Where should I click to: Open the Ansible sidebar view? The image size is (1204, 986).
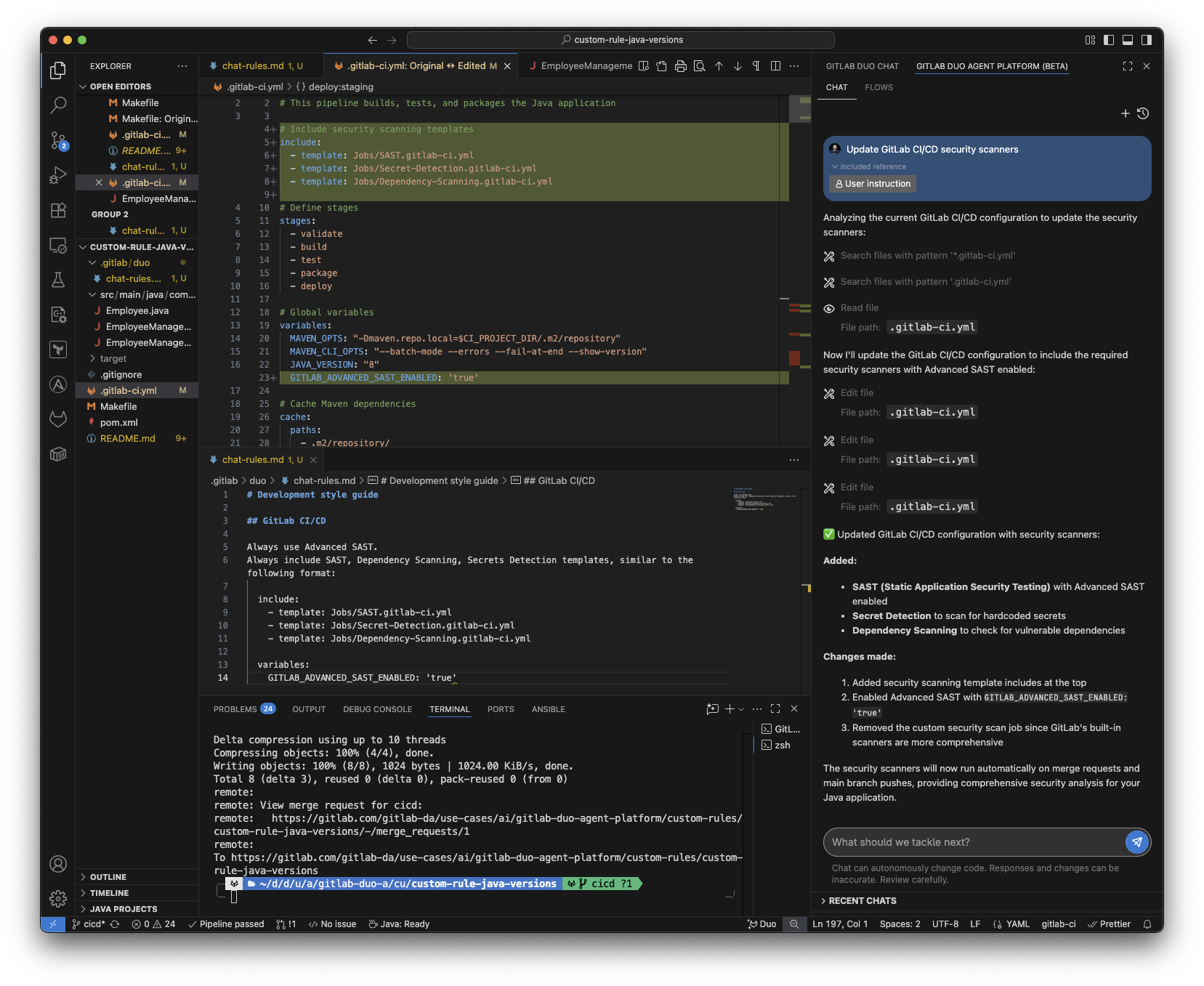(x=58, y=384)
